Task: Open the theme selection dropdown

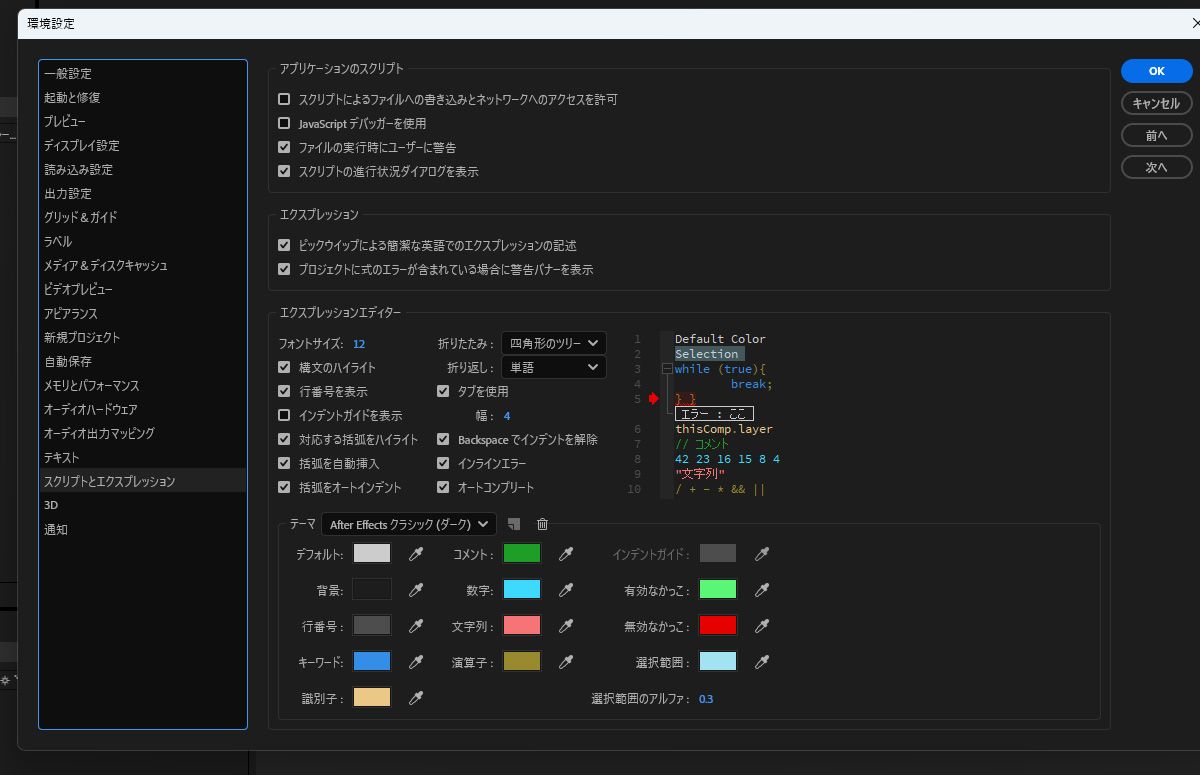Action: 407,523
